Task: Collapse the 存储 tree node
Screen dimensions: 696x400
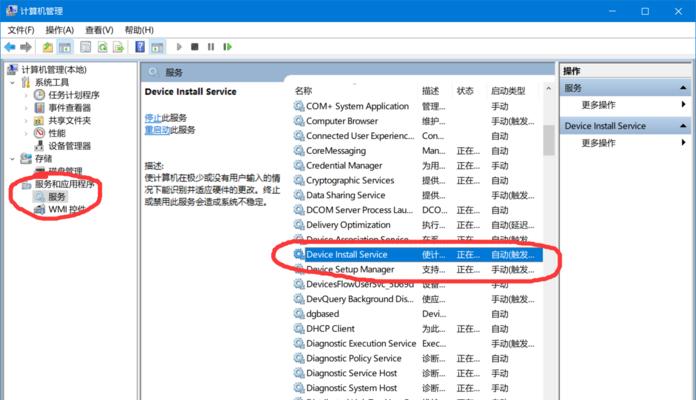Action: coord(12,158)
